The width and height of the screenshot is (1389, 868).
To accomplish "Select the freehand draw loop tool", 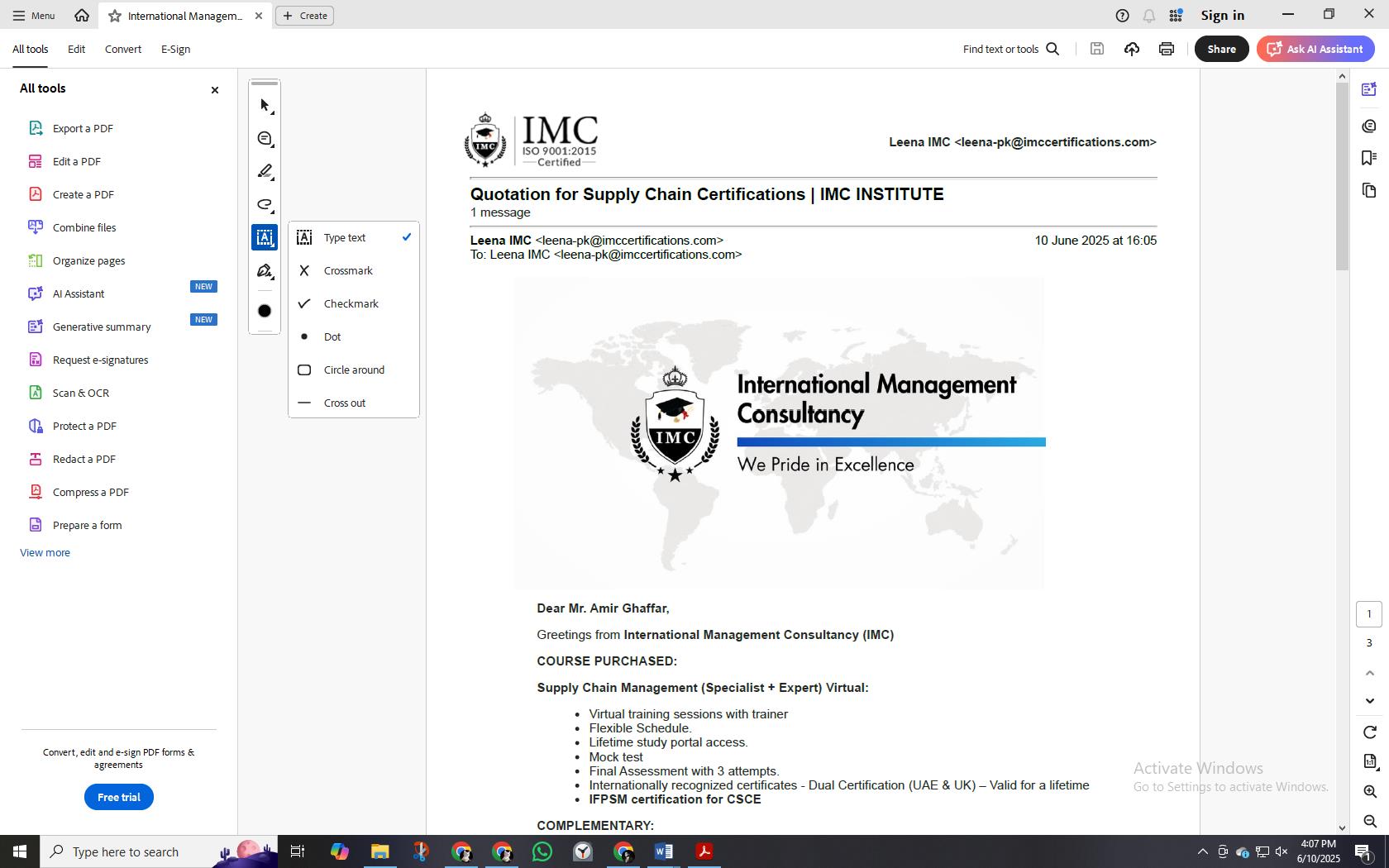I will (x=265, y=205).
